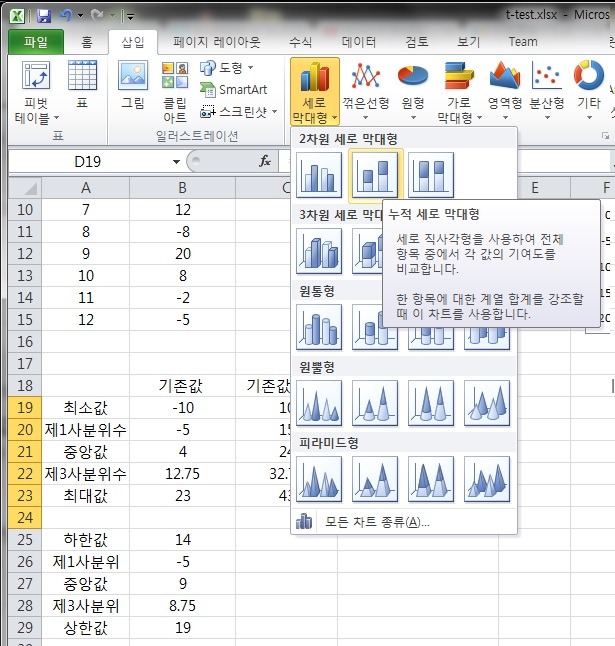Open All Chart Types (모든 차트 종류)
The height and width of the screenshot is (646, 615).
(404, 522)
